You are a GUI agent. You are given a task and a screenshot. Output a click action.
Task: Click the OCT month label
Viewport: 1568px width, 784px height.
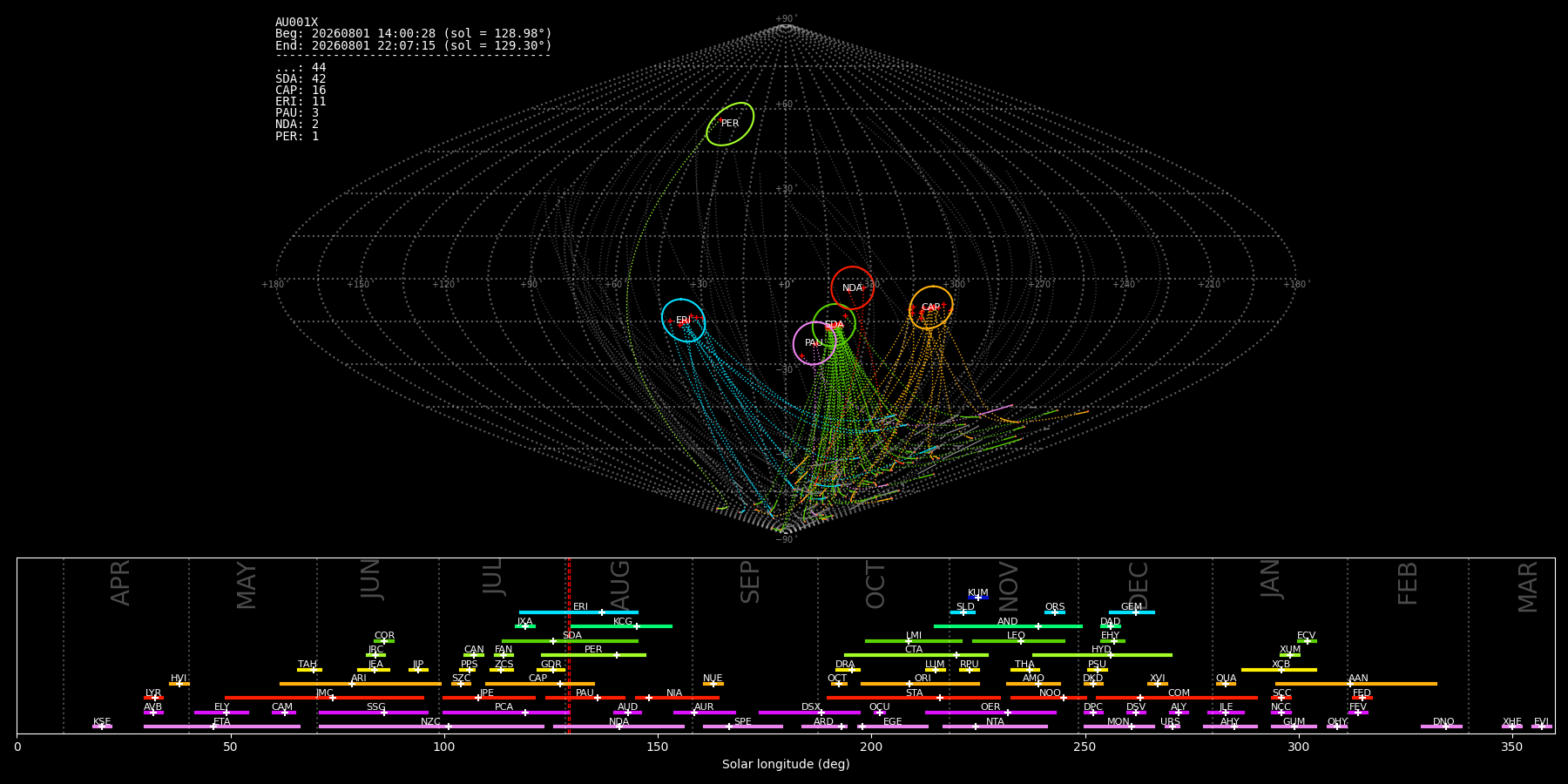876,585
